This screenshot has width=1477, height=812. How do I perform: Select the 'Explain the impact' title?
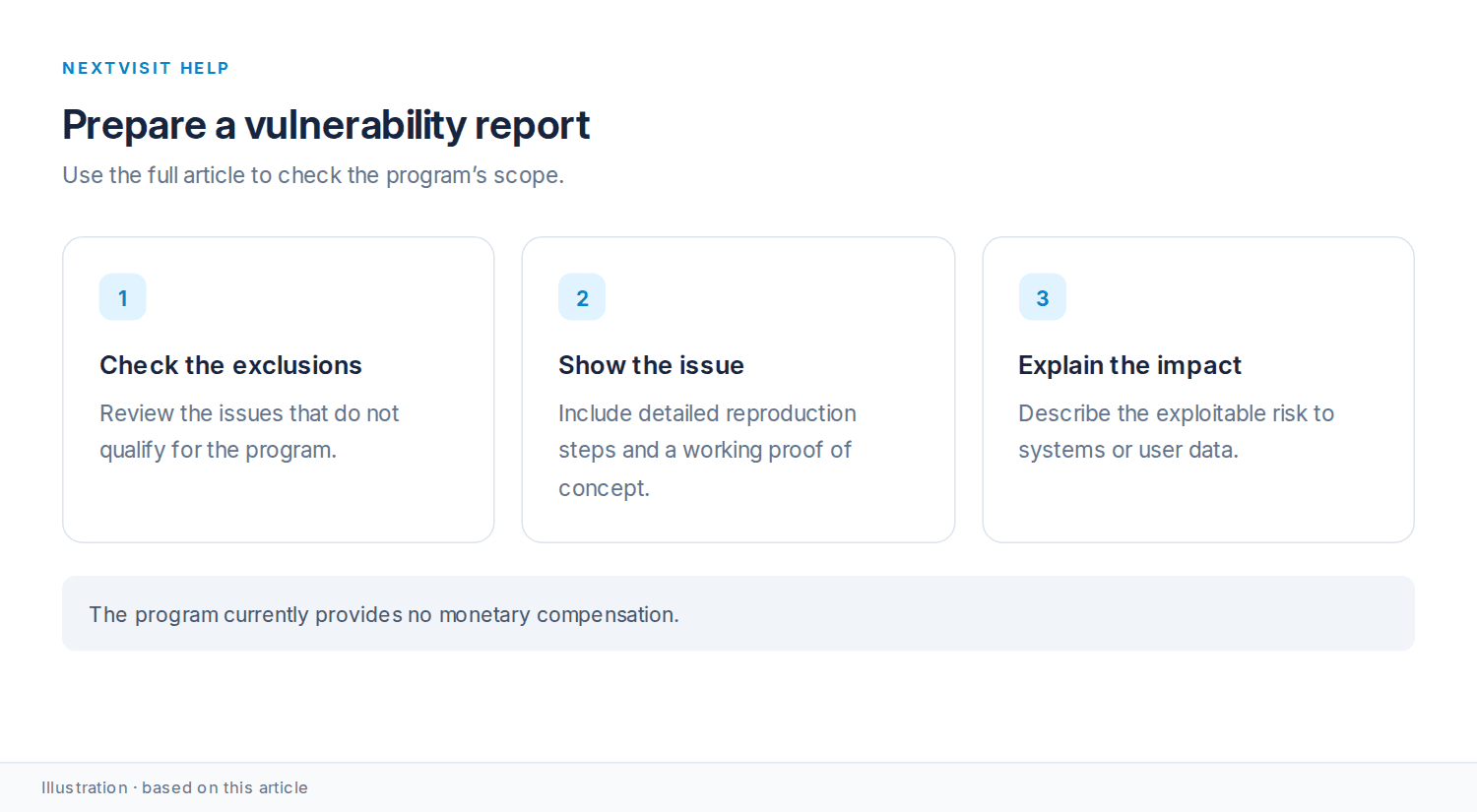coord(1129,365)
